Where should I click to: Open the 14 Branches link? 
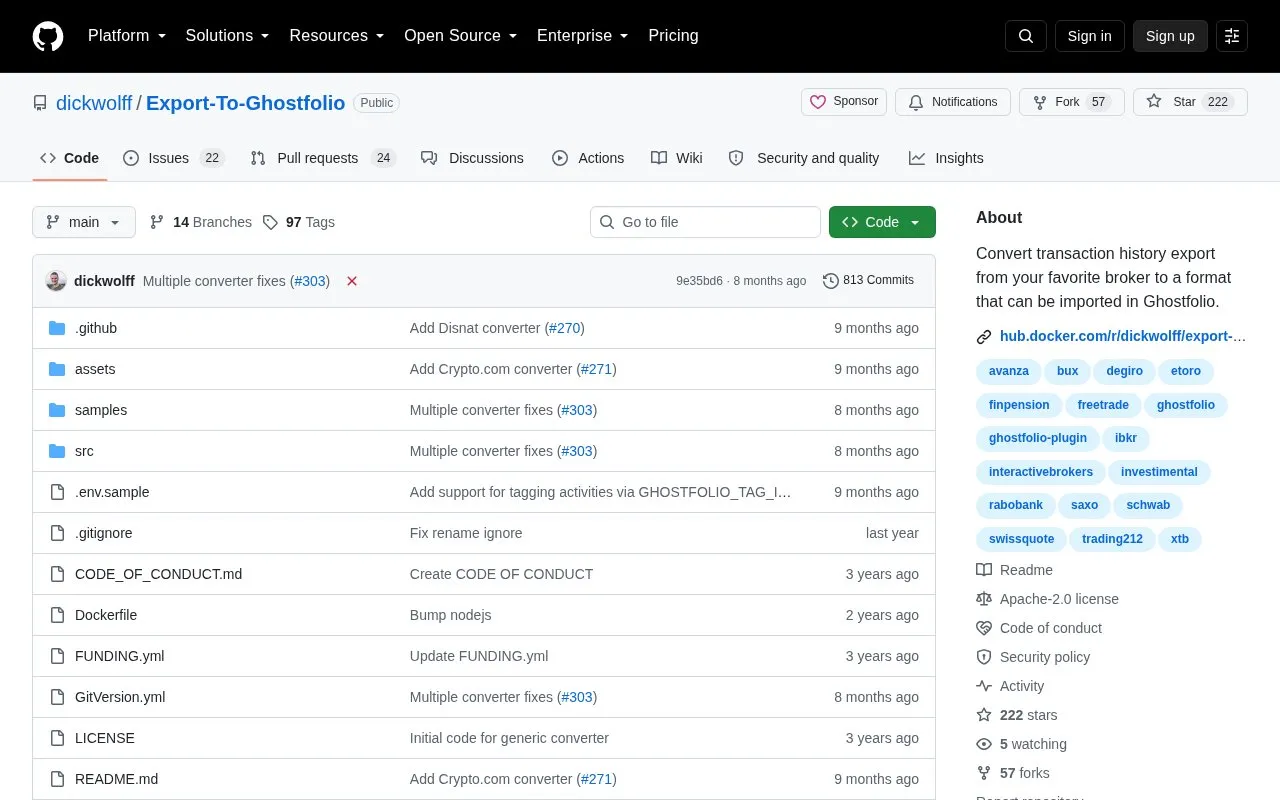coord(201,222)
